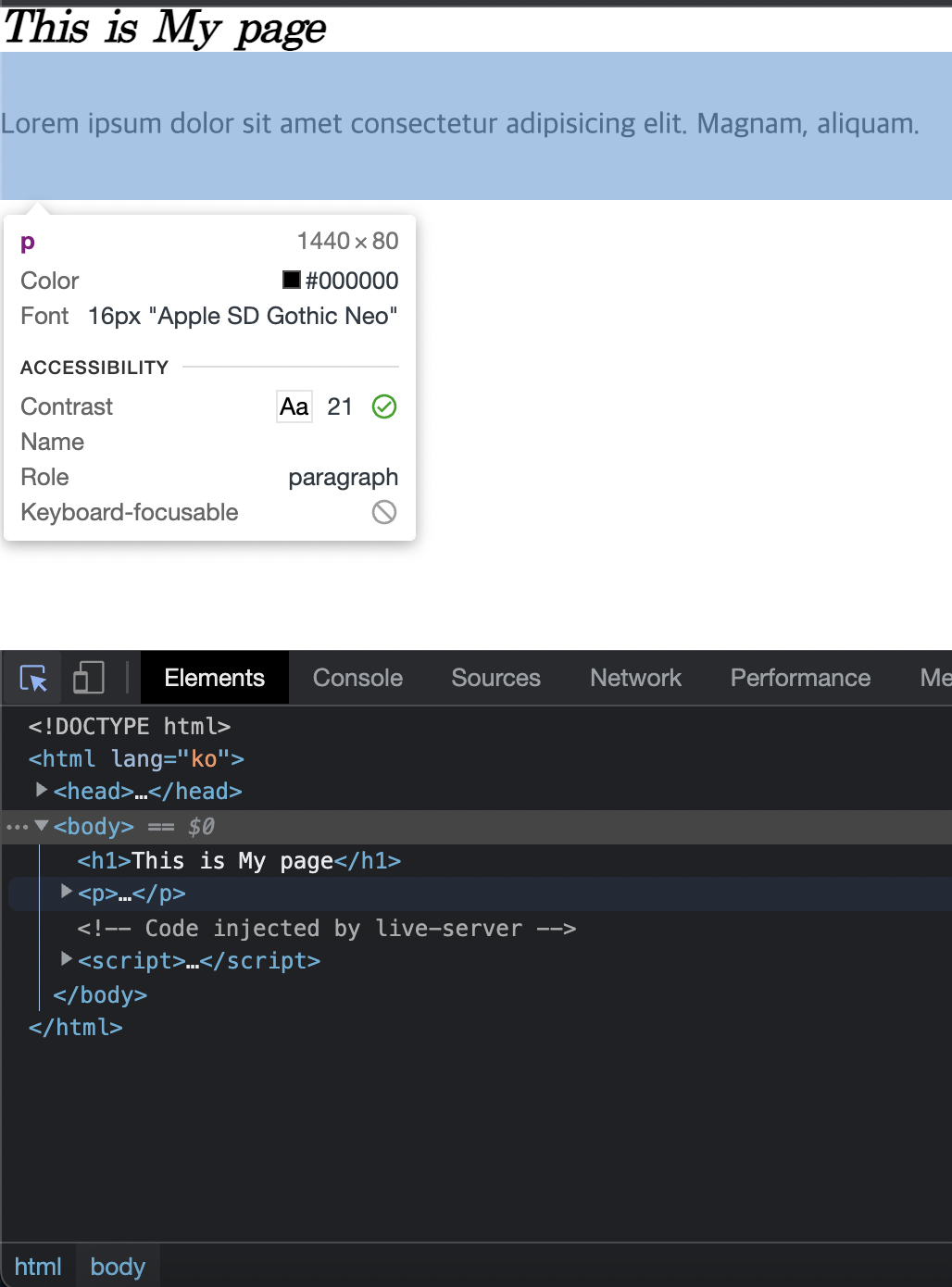This screenshot has height=1287, width=952.
Task: Click the 1440 × 80 dimensions text
Action: pyautogui.click(x=348, y=241)
